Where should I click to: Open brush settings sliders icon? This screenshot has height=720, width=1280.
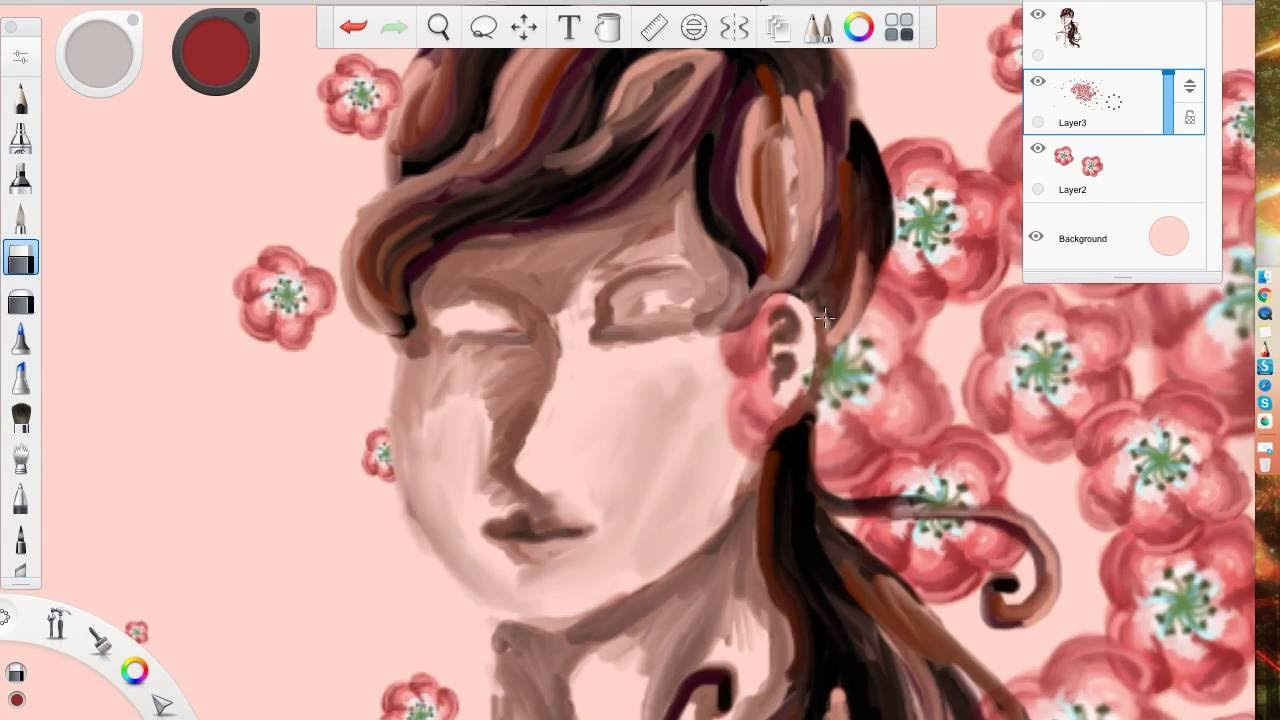point(21,57)
